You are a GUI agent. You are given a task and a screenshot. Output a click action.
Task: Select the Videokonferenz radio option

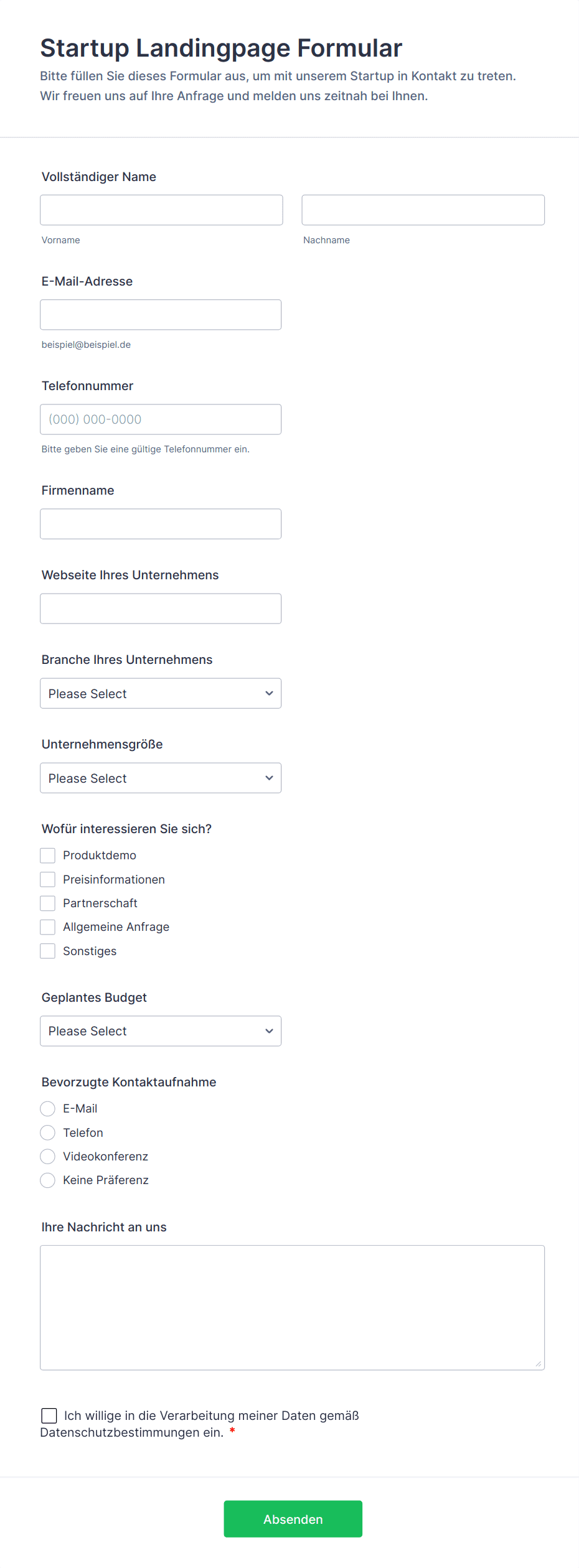pos(48,1156)
